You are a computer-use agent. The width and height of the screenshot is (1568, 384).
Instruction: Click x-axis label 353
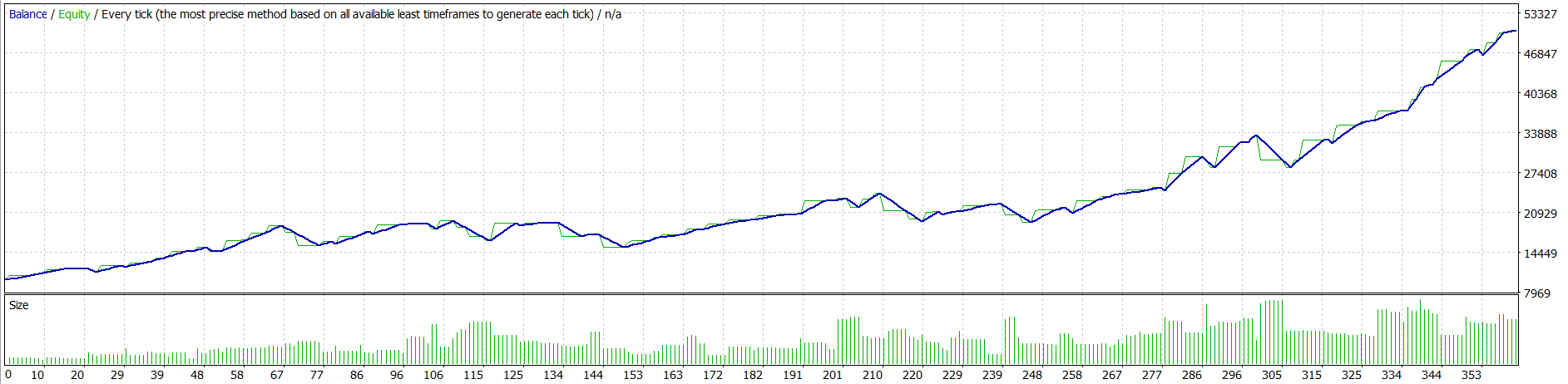[1472, 375]
